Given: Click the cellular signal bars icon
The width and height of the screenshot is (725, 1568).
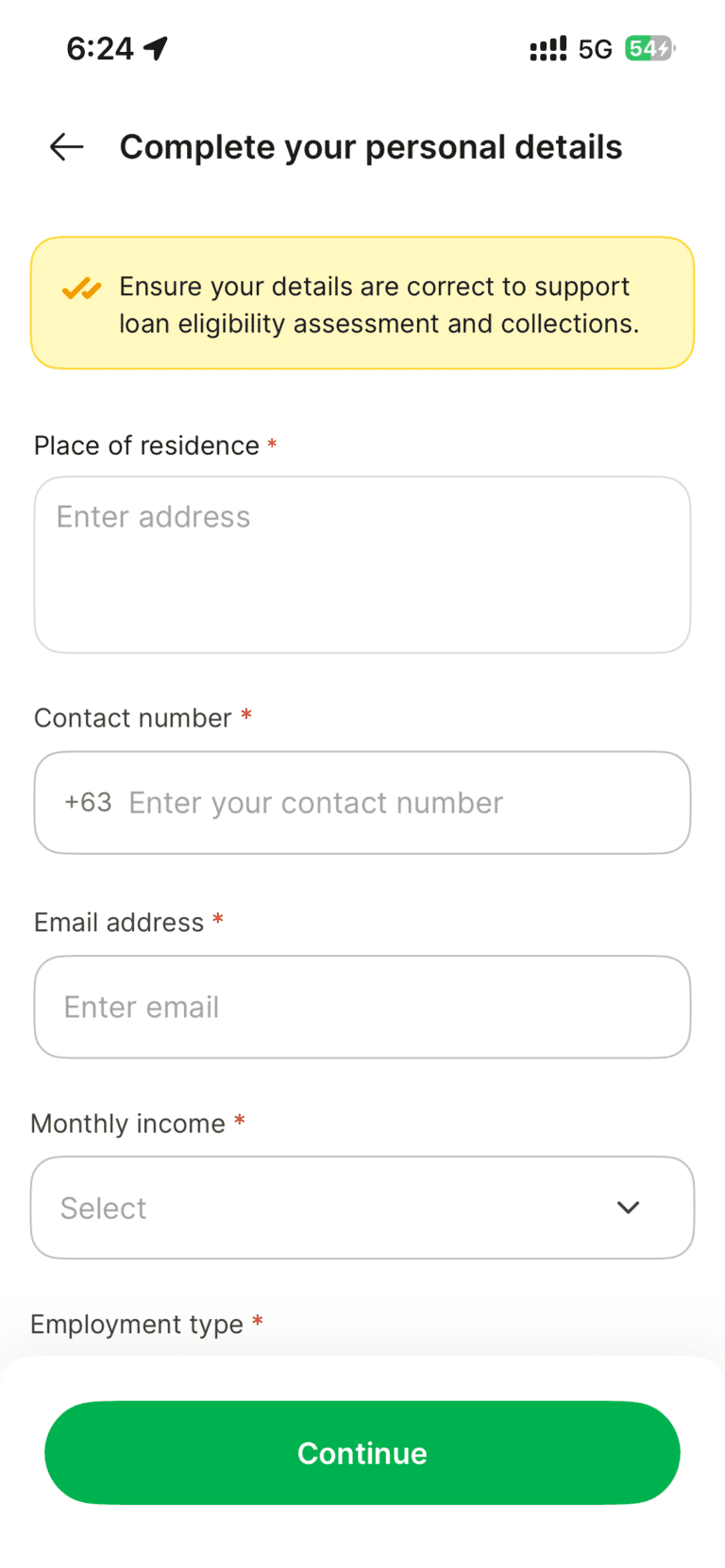Looking at the screenshot, I should click(x=548, y=48).
